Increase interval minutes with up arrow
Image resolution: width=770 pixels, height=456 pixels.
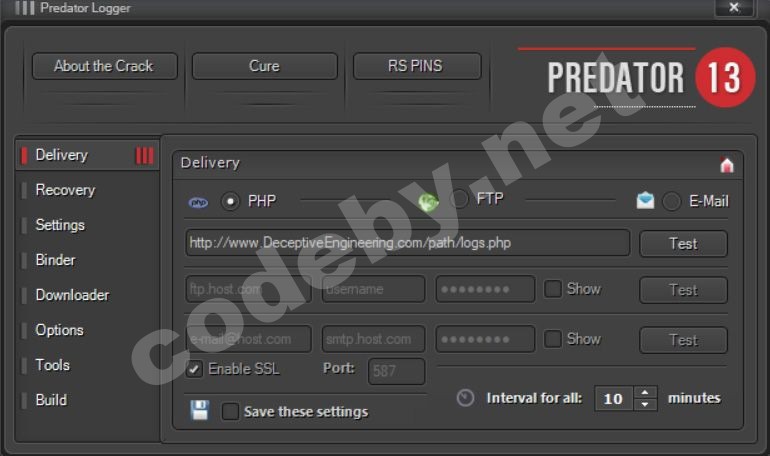coord(645,392)
